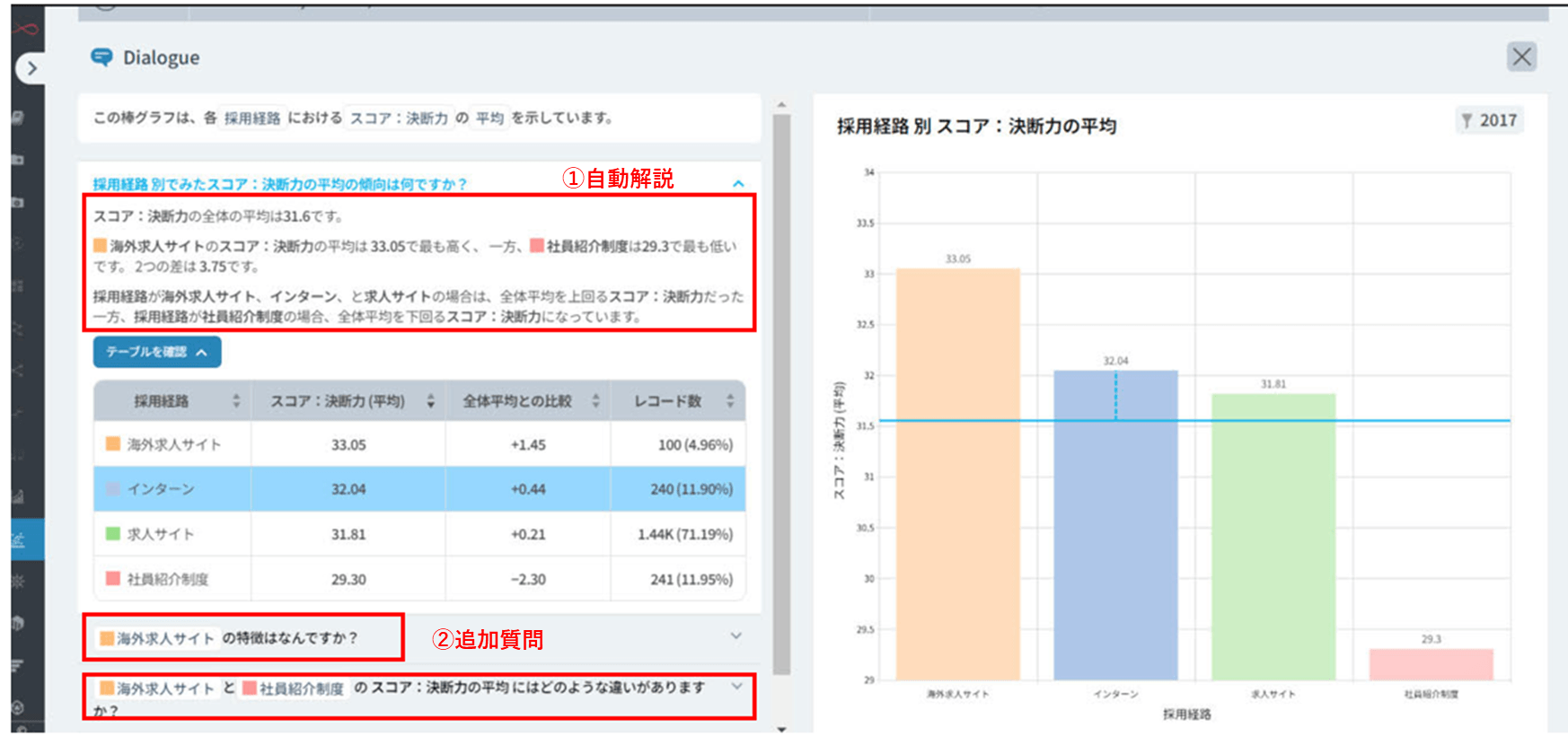Image resolution: width=1568 pixels, height=745 pixels.
Task: Sort table by レコード数 column
Action: click(x=730, y=401)
